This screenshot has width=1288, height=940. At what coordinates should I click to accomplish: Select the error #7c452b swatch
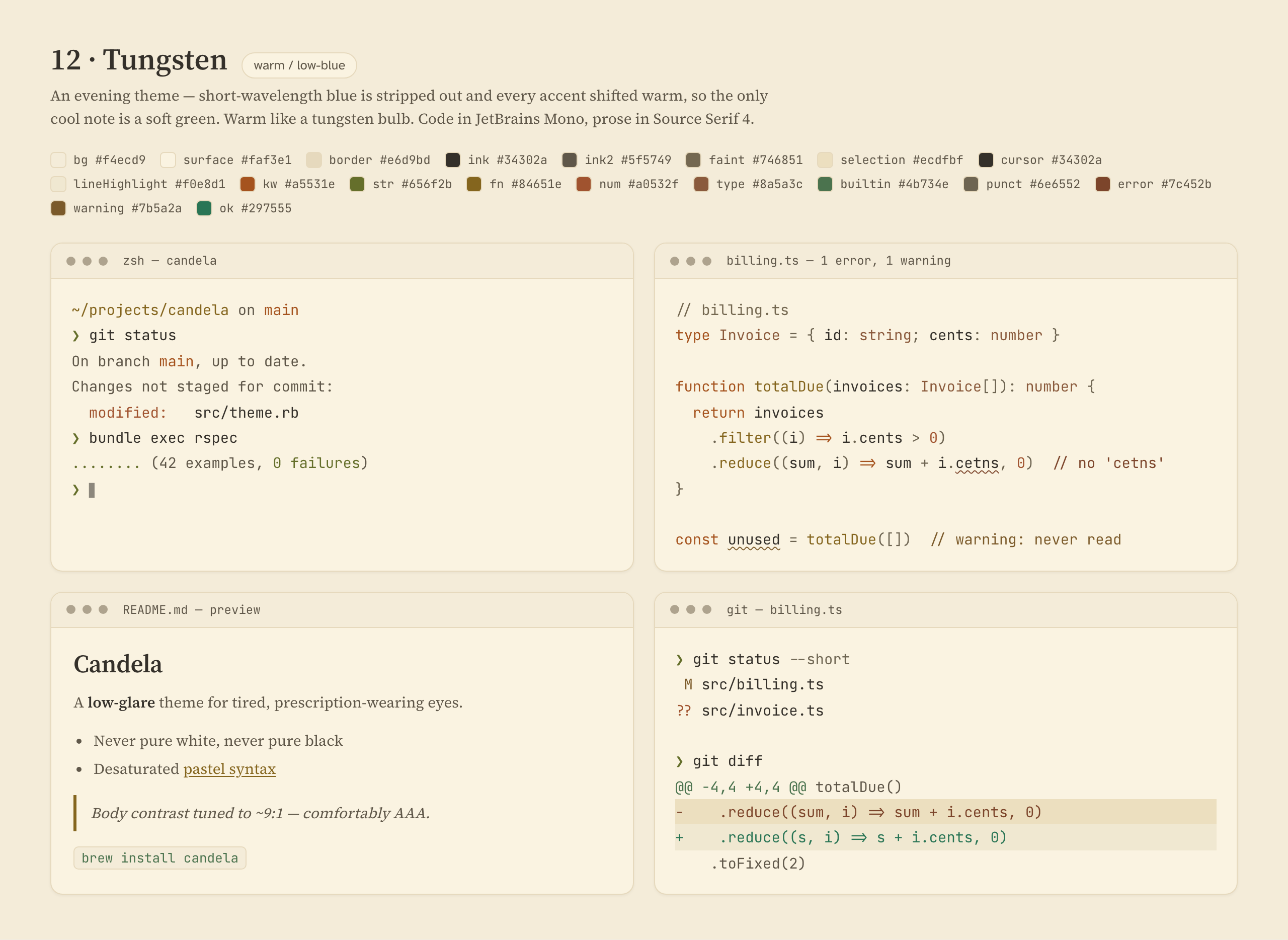coord(1102,184)
